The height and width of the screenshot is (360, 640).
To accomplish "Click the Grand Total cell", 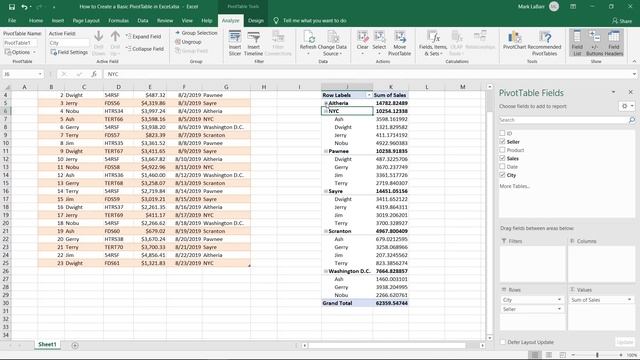I will [347, 303].
